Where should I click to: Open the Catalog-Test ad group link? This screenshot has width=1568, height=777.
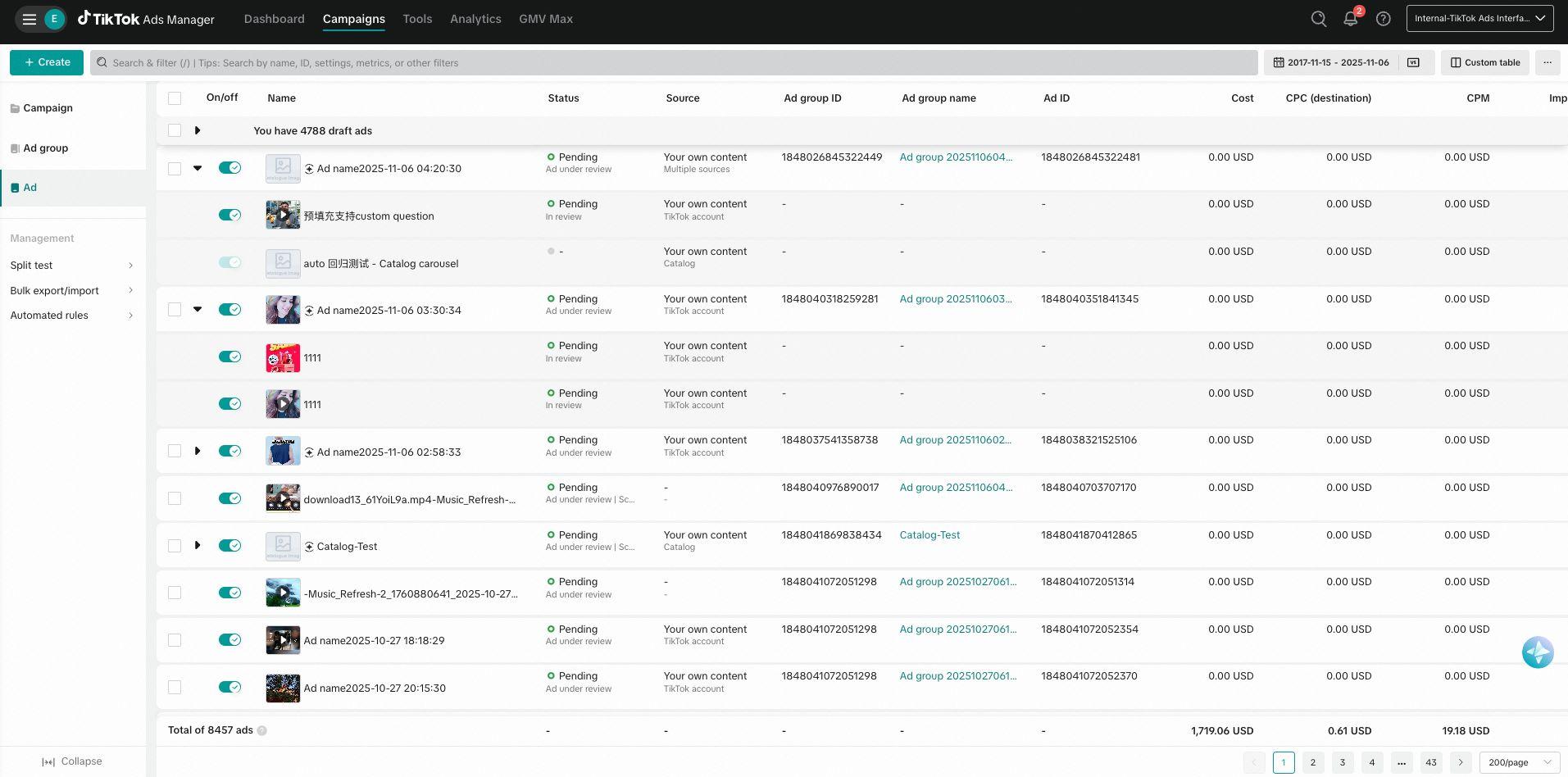click(x=929, y=535)
